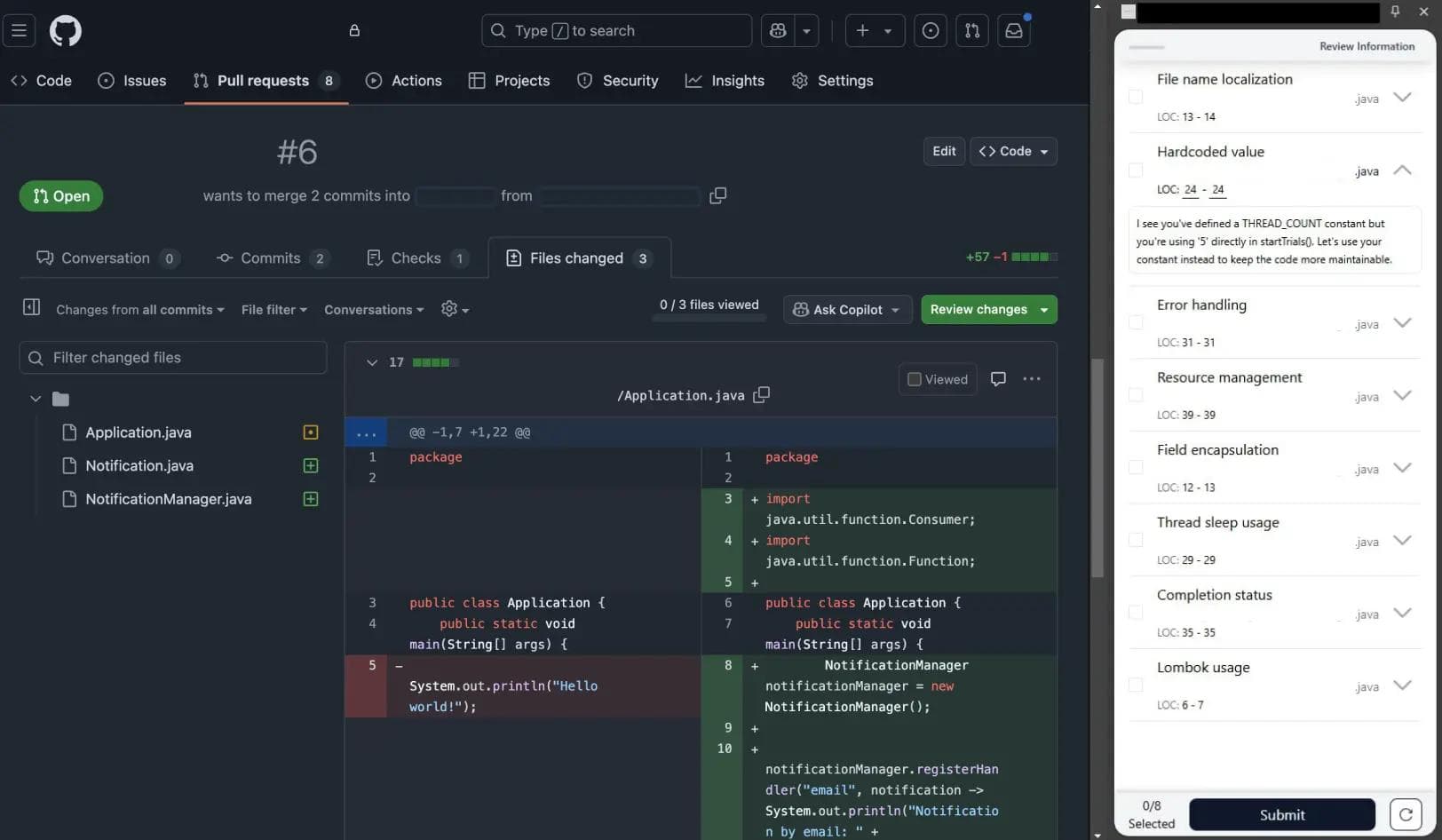
Task: Click the files viewed progress bar
Action: 708,317
